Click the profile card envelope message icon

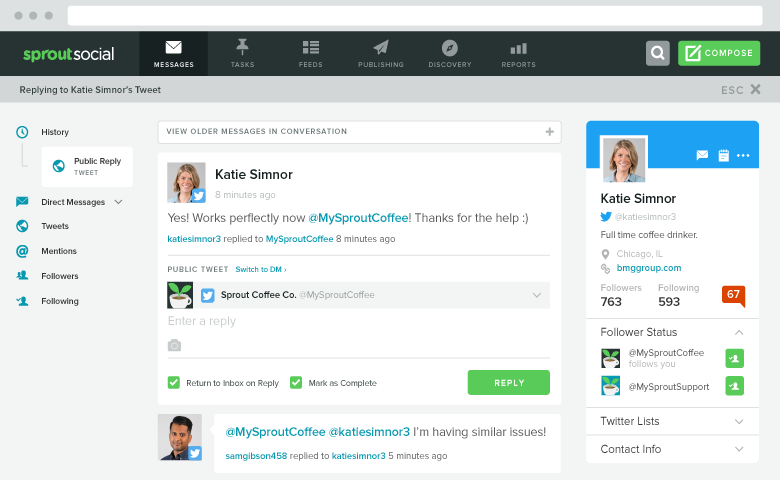[702, 155]
